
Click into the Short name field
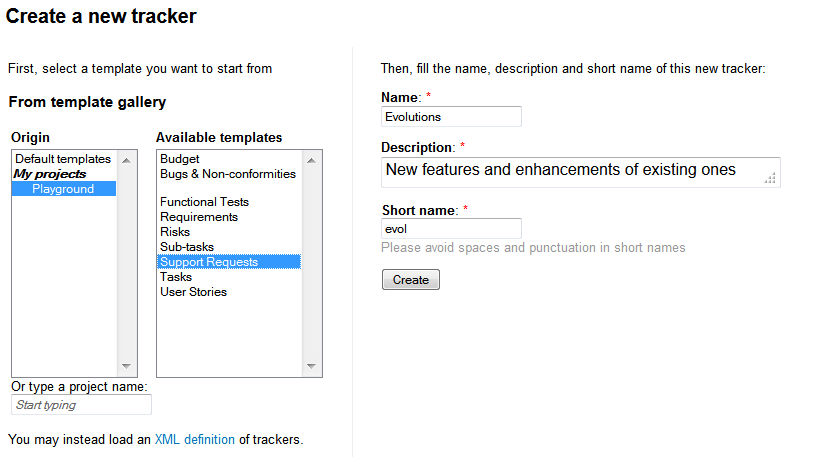(x=451, y=229)
